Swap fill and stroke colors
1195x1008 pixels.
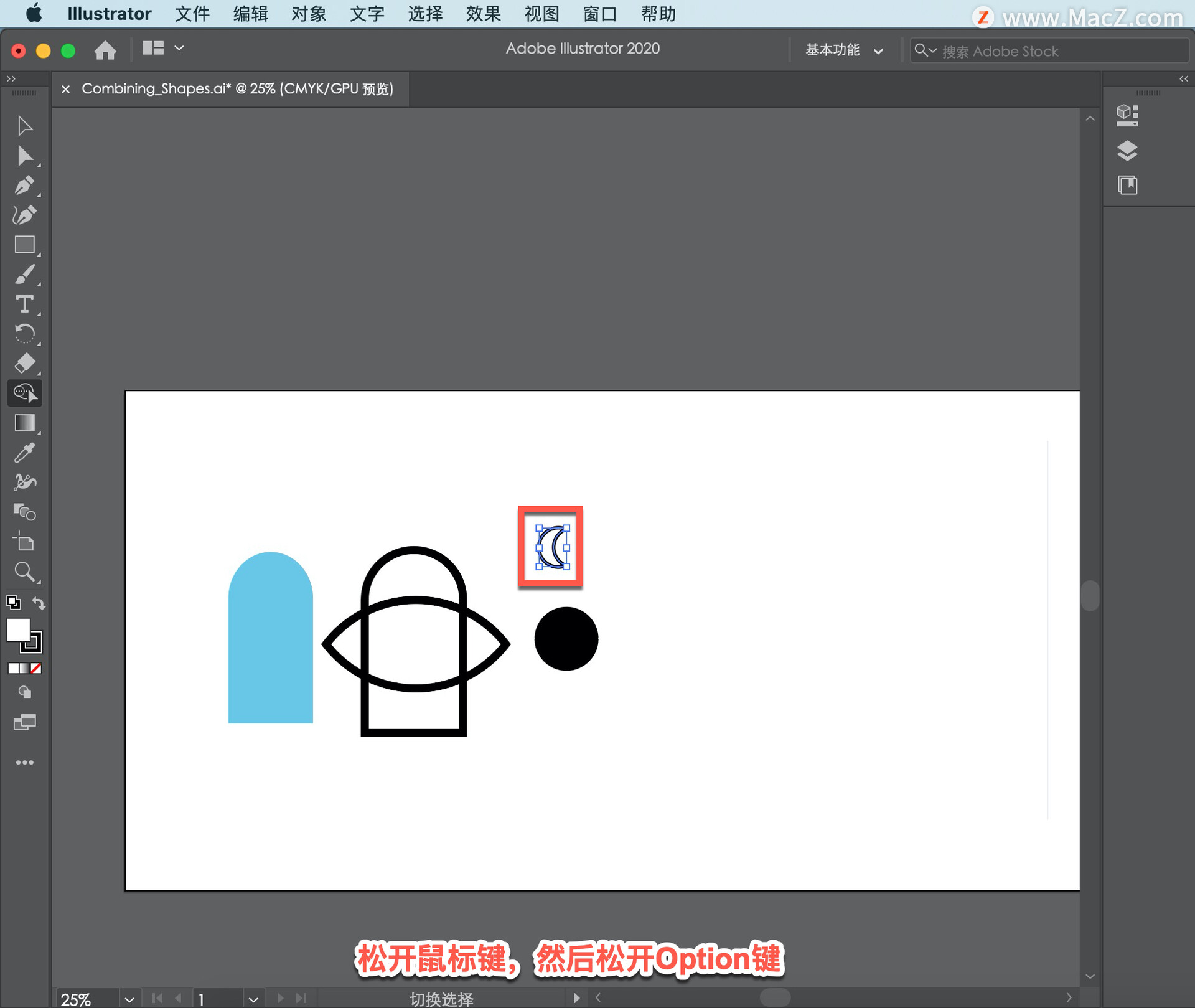39,603
